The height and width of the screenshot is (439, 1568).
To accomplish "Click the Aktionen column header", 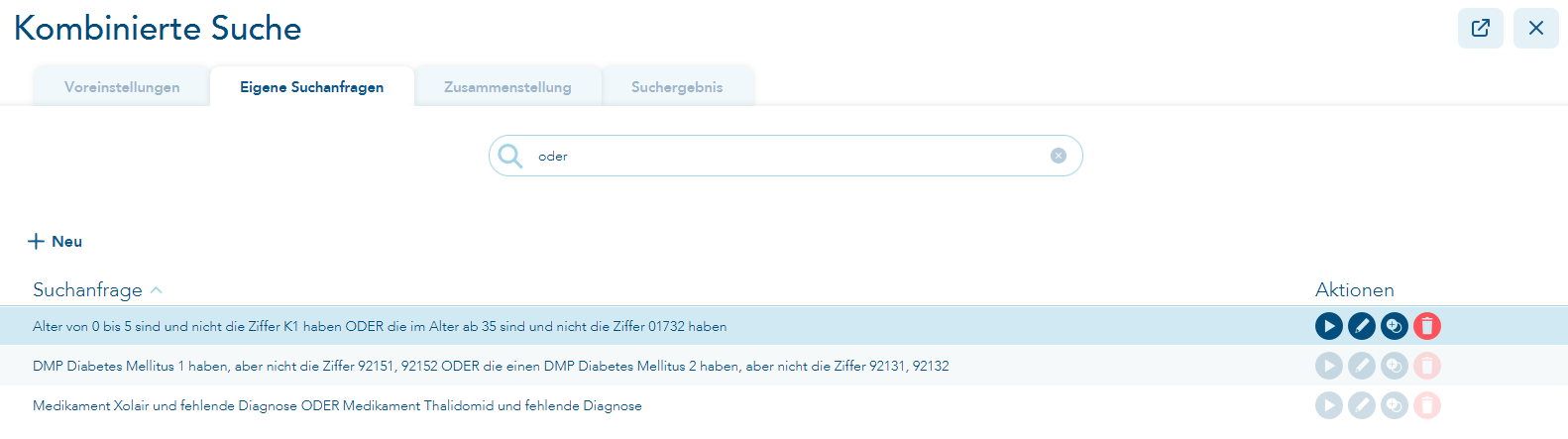I will pyautogui.click(x=1355, y=289).
